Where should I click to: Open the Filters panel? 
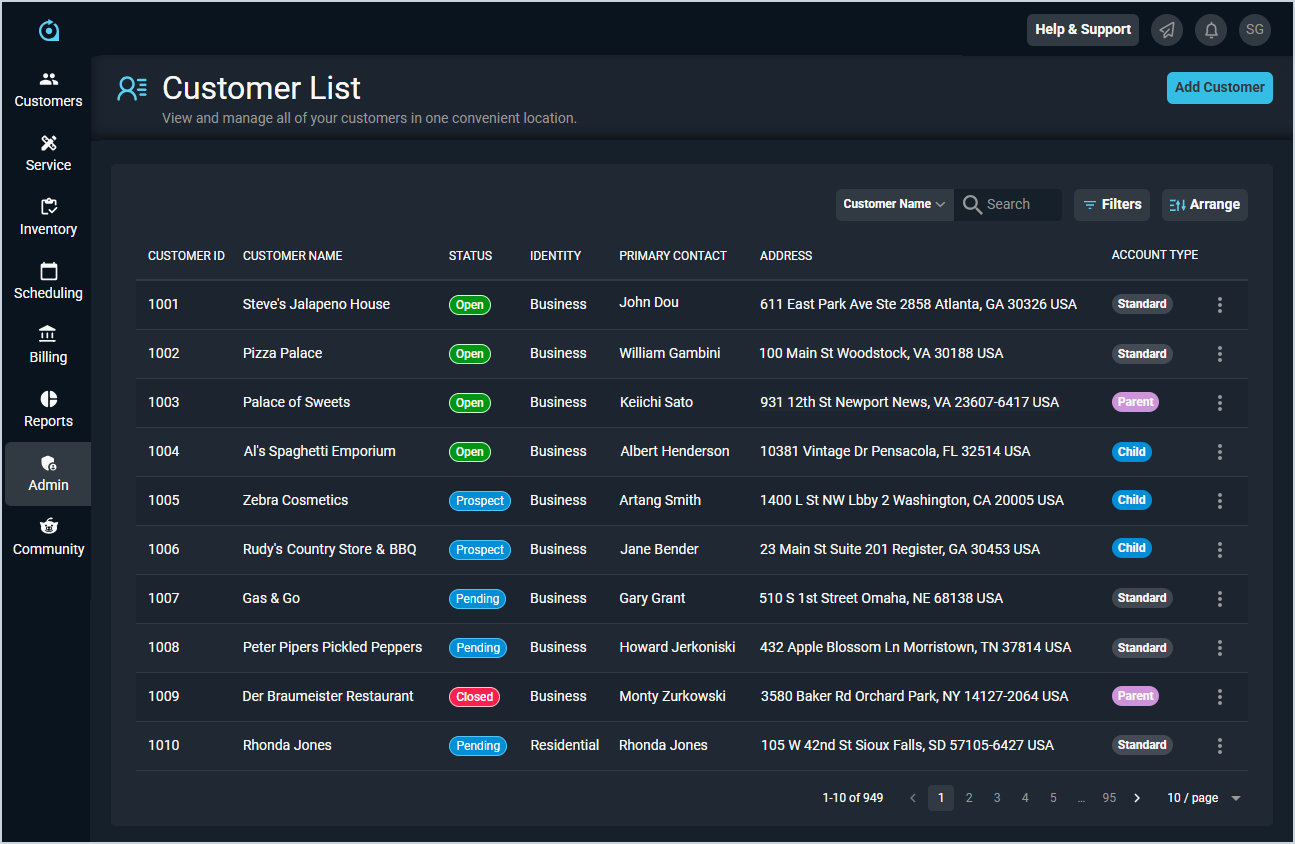(x=1111, y=204)
